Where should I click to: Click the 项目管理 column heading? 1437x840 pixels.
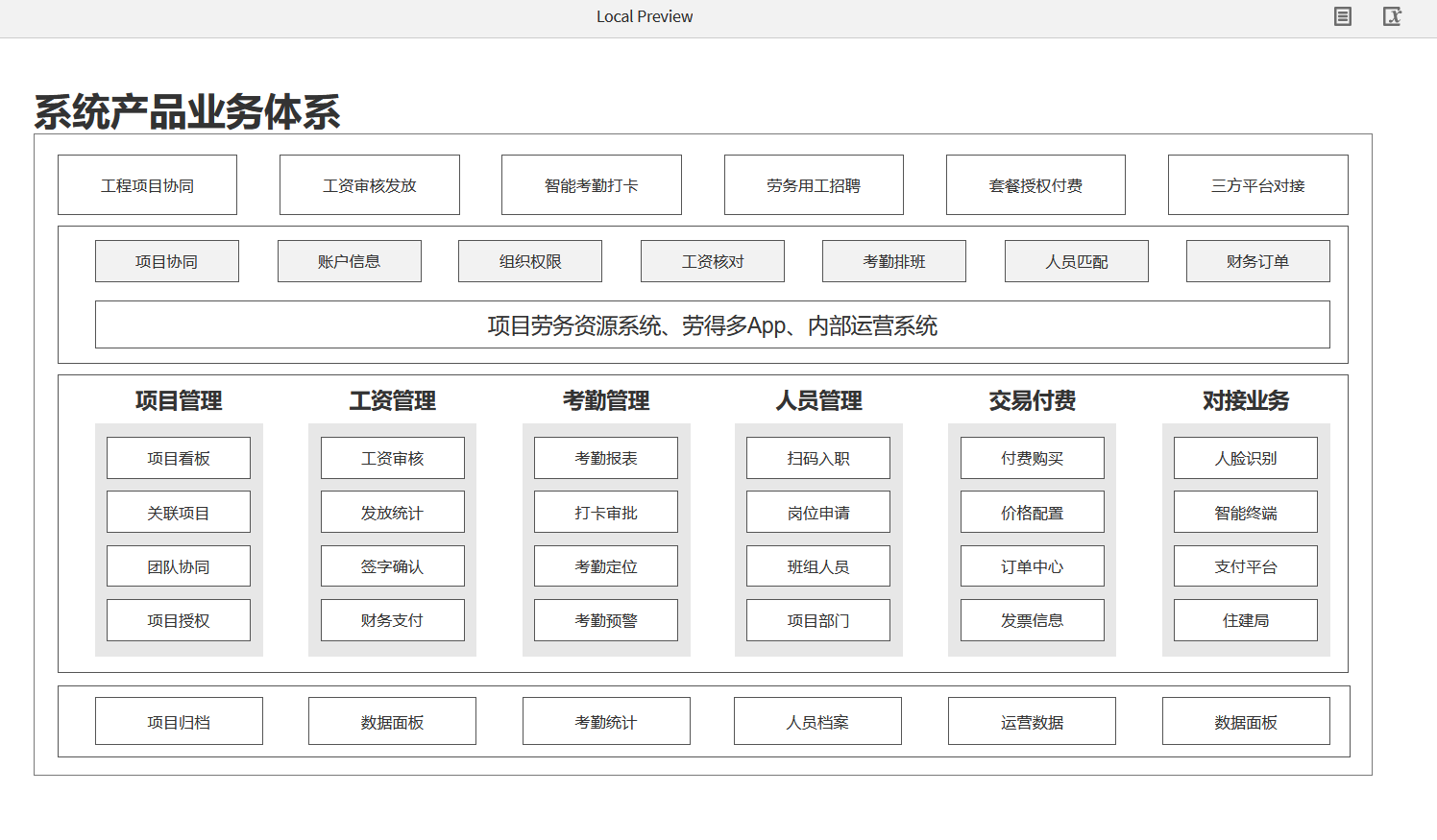(179, 400)
